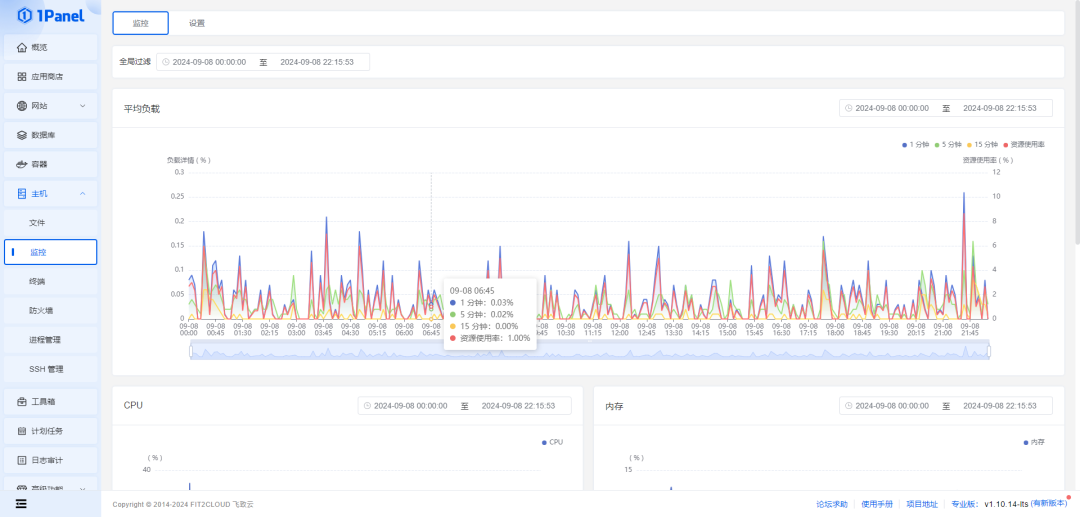Click the 计划任务 scheduled tasks icon
The image size is (1080, 517).
[22, 431]
